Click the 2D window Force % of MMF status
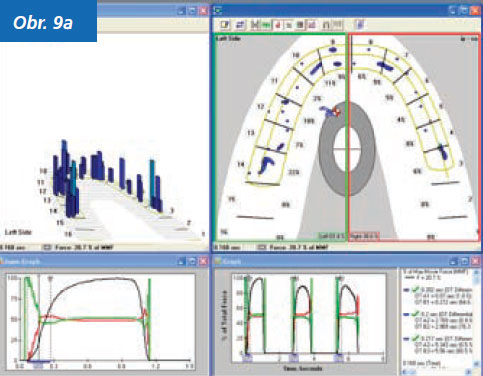The image size is (483, 376). coord(298,247)
